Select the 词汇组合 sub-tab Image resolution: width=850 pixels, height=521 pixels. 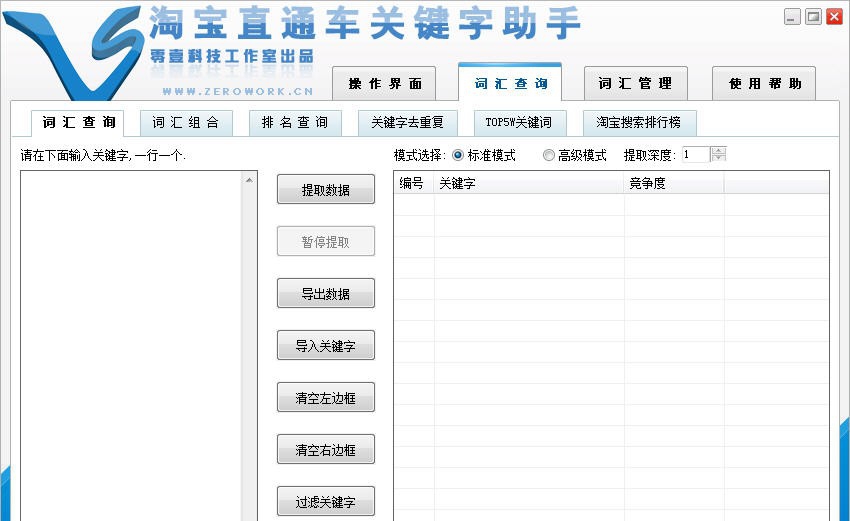click(186, 123)
